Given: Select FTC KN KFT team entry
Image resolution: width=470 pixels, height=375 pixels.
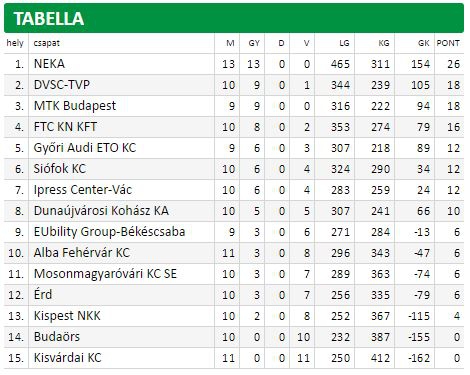Looking at the screenshot, I should (65, 127).
